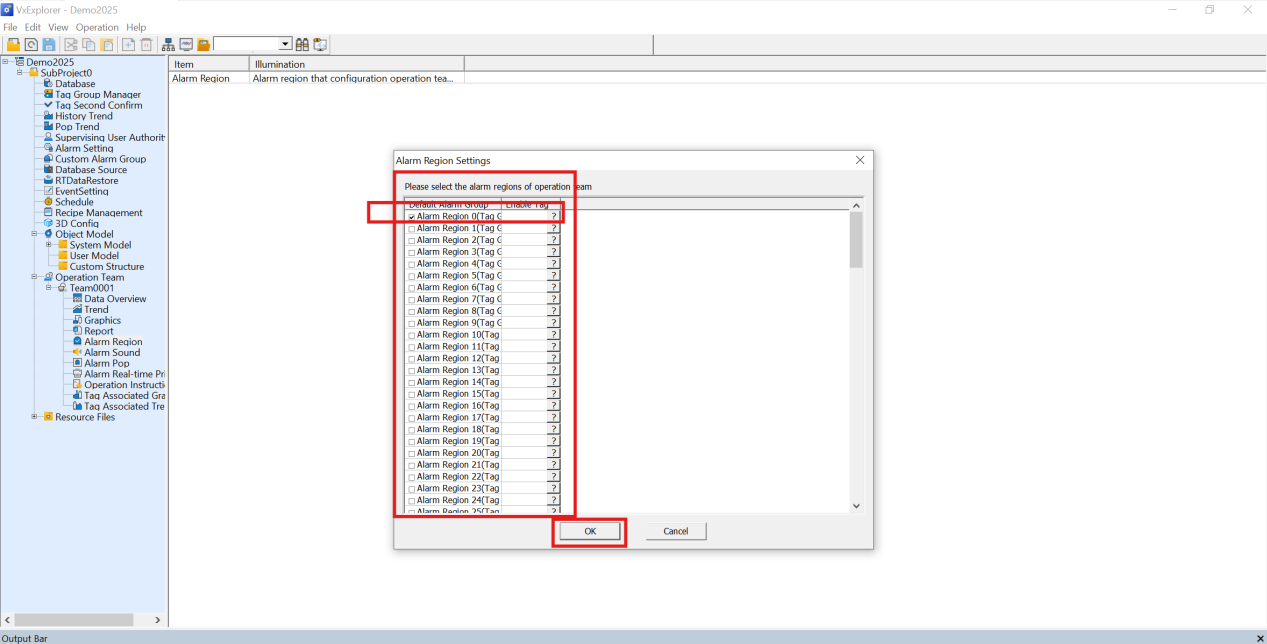Check Alarm Region 24 checkbox
Screen dimensions: 1267x644
(412, 501)
